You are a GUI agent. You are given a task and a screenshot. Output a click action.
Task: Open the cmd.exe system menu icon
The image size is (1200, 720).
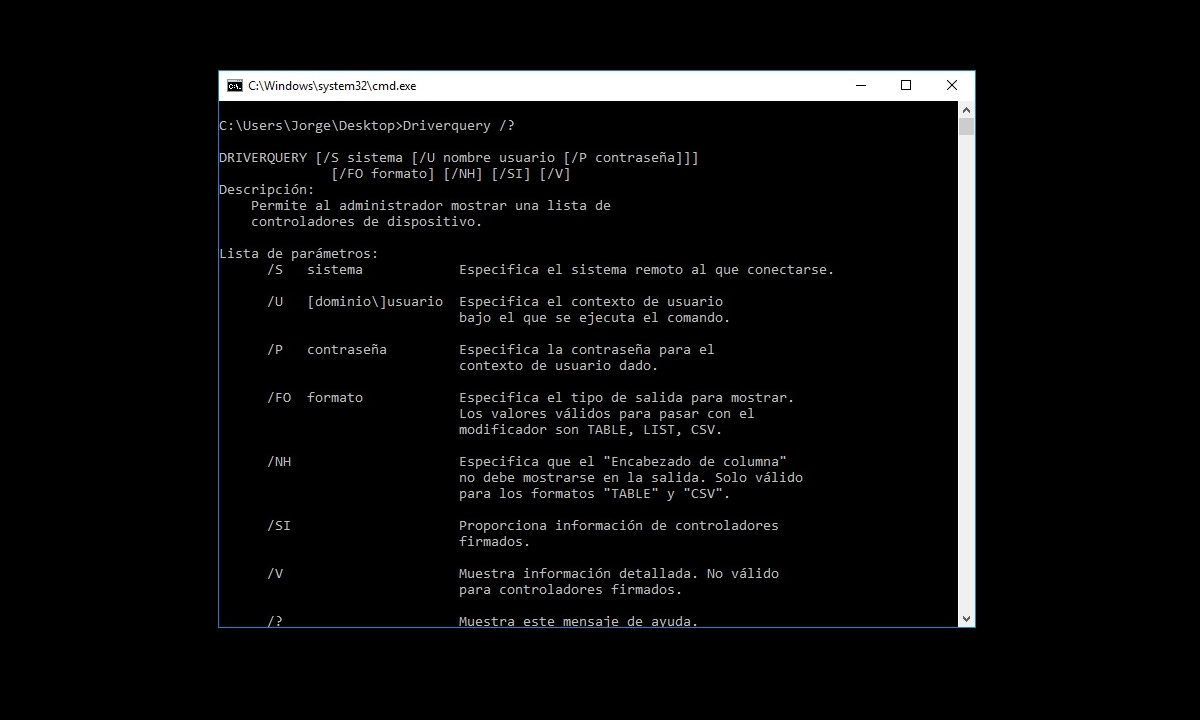tap(235, 86)
